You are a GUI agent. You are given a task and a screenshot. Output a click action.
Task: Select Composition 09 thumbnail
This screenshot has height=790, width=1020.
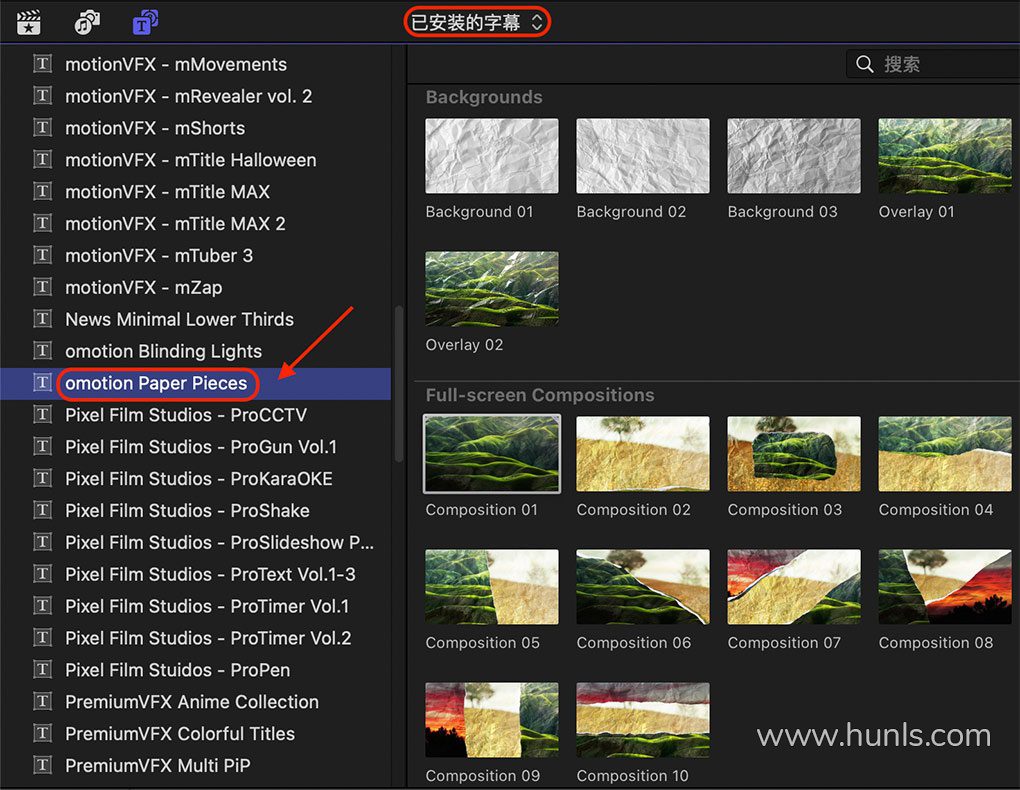(492, 720)
